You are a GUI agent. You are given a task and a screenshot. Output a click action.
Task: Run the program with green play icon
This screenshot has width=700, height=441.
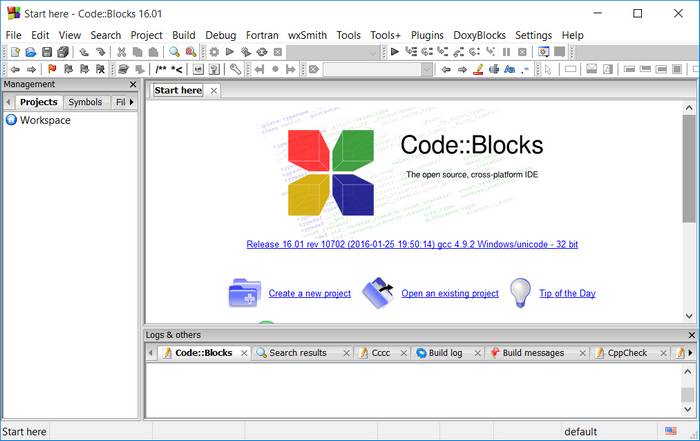coord(230,52)
